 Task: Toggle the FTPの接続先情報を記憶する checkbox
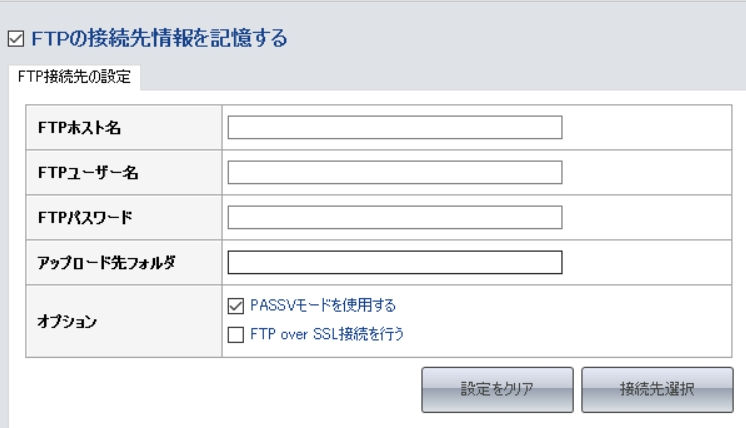pyautogui.click(x=16, y=39)
